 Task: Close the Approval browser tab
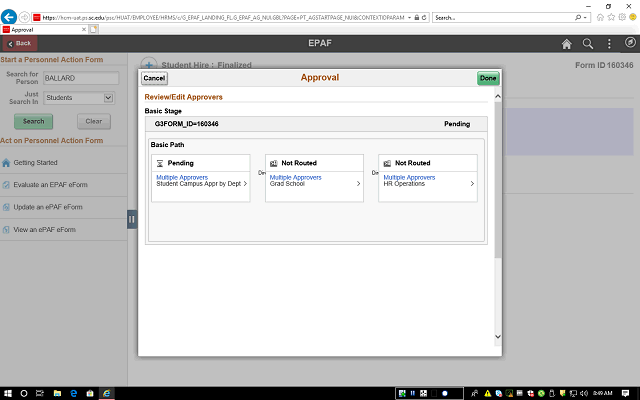click(84, 29)
